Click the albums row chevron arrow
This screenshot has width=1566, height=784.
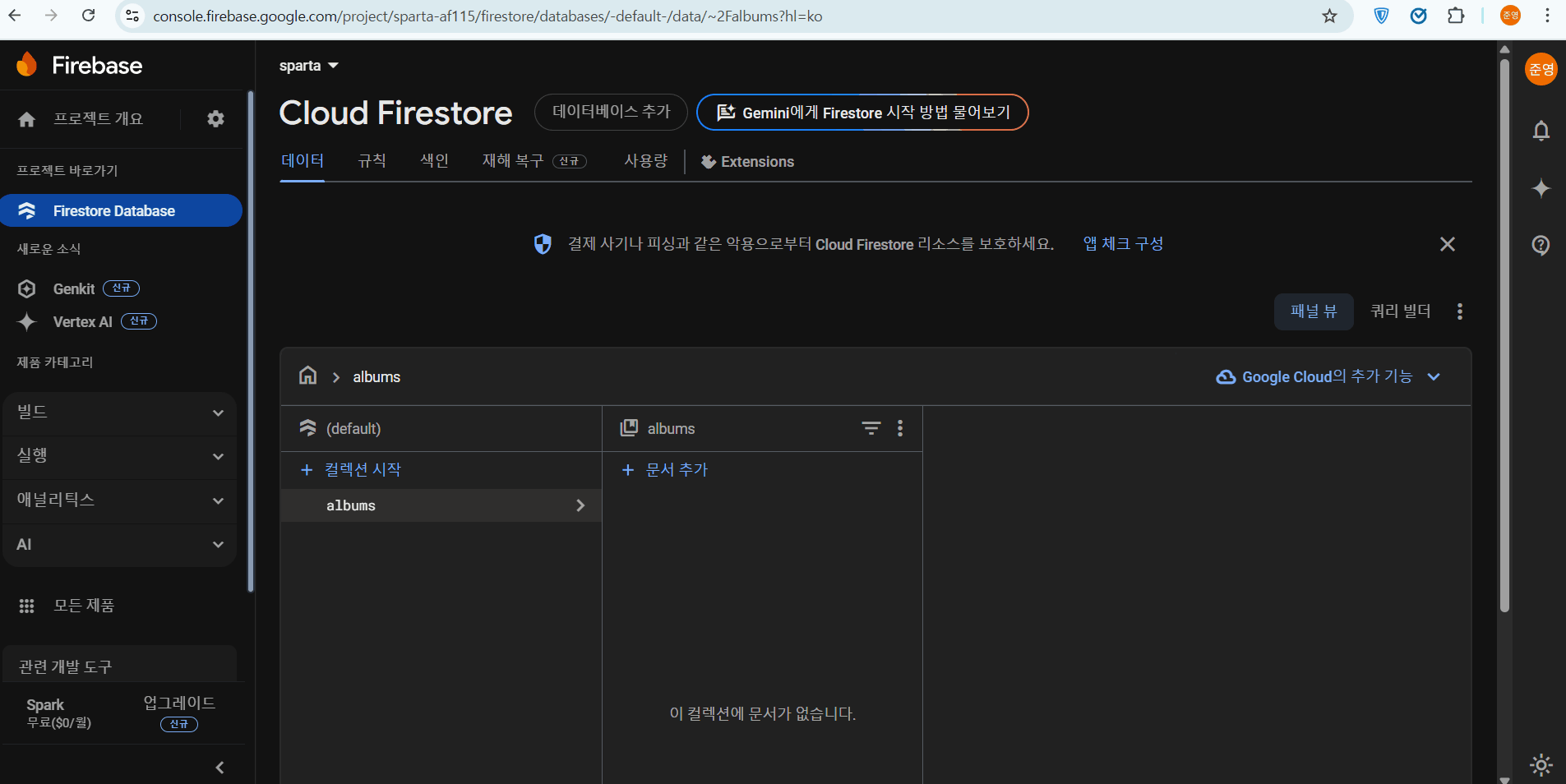[x=580, y=505]
